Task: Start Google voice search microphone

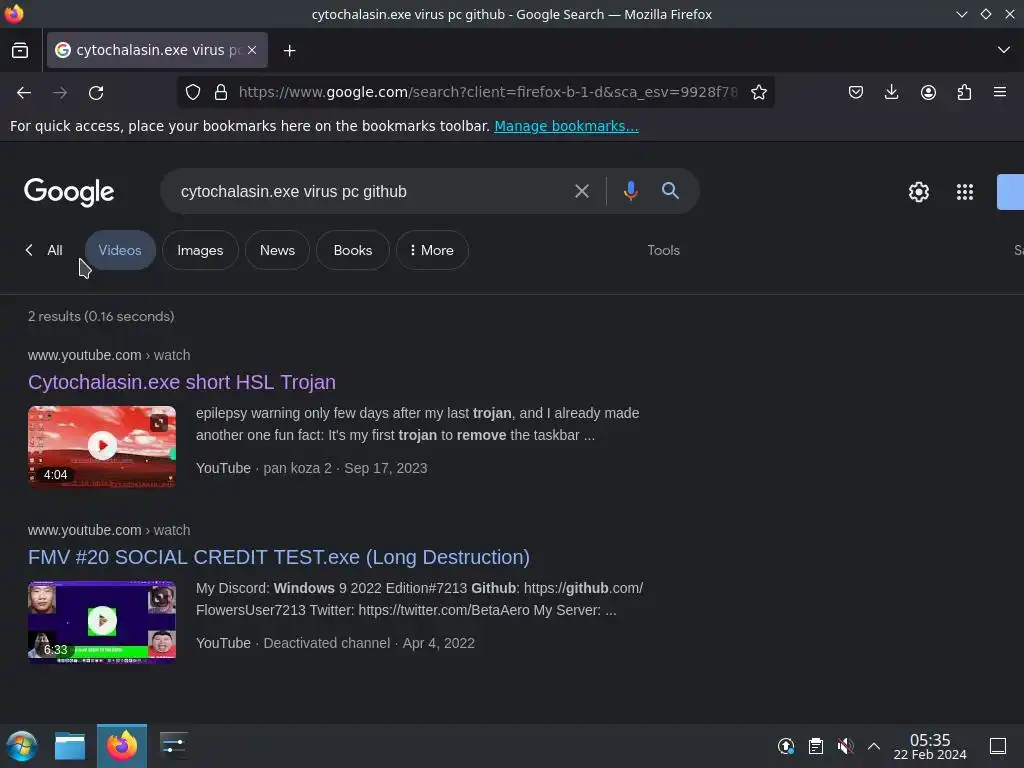Action: [631, 191]
